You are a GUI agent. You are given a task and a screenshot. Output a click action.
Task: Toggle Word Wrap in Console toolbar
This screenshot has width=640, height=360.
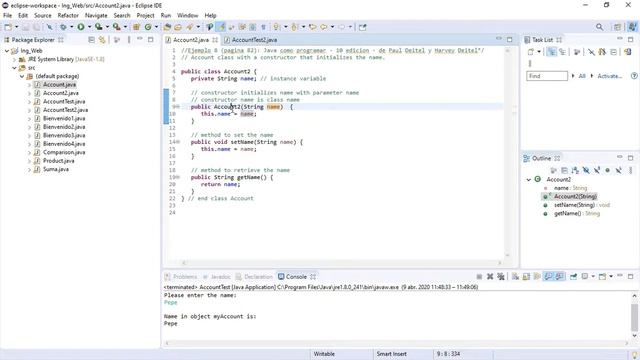coord(537,277)
